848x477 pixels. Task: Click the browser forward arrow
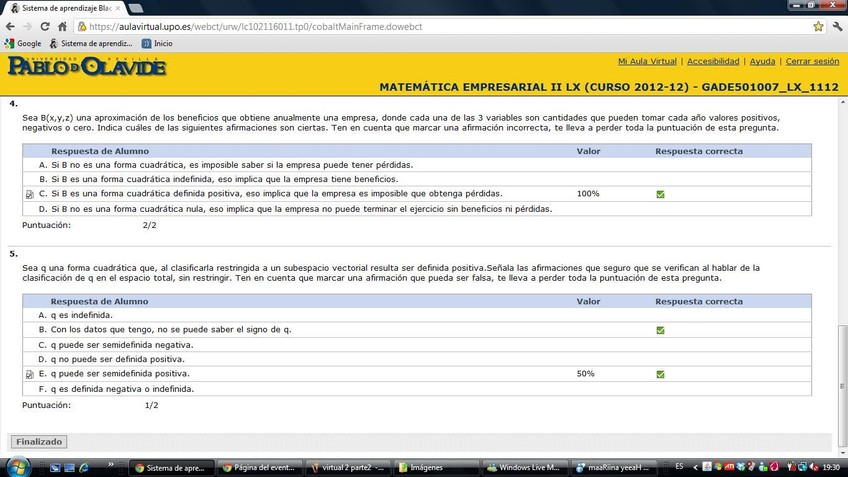[x=29, y=26]
